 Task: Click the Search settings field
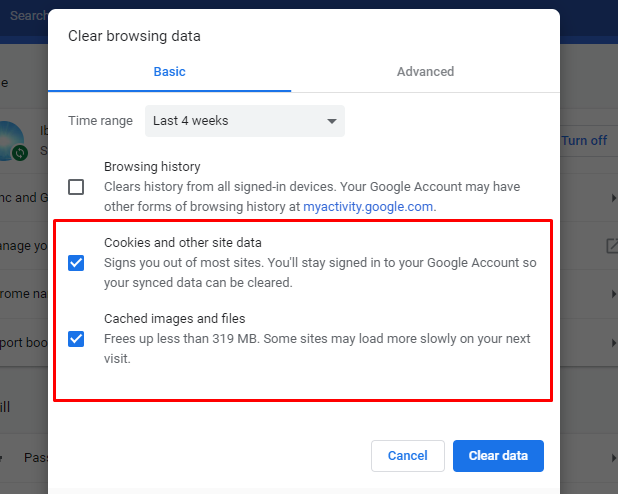(25, 15)
